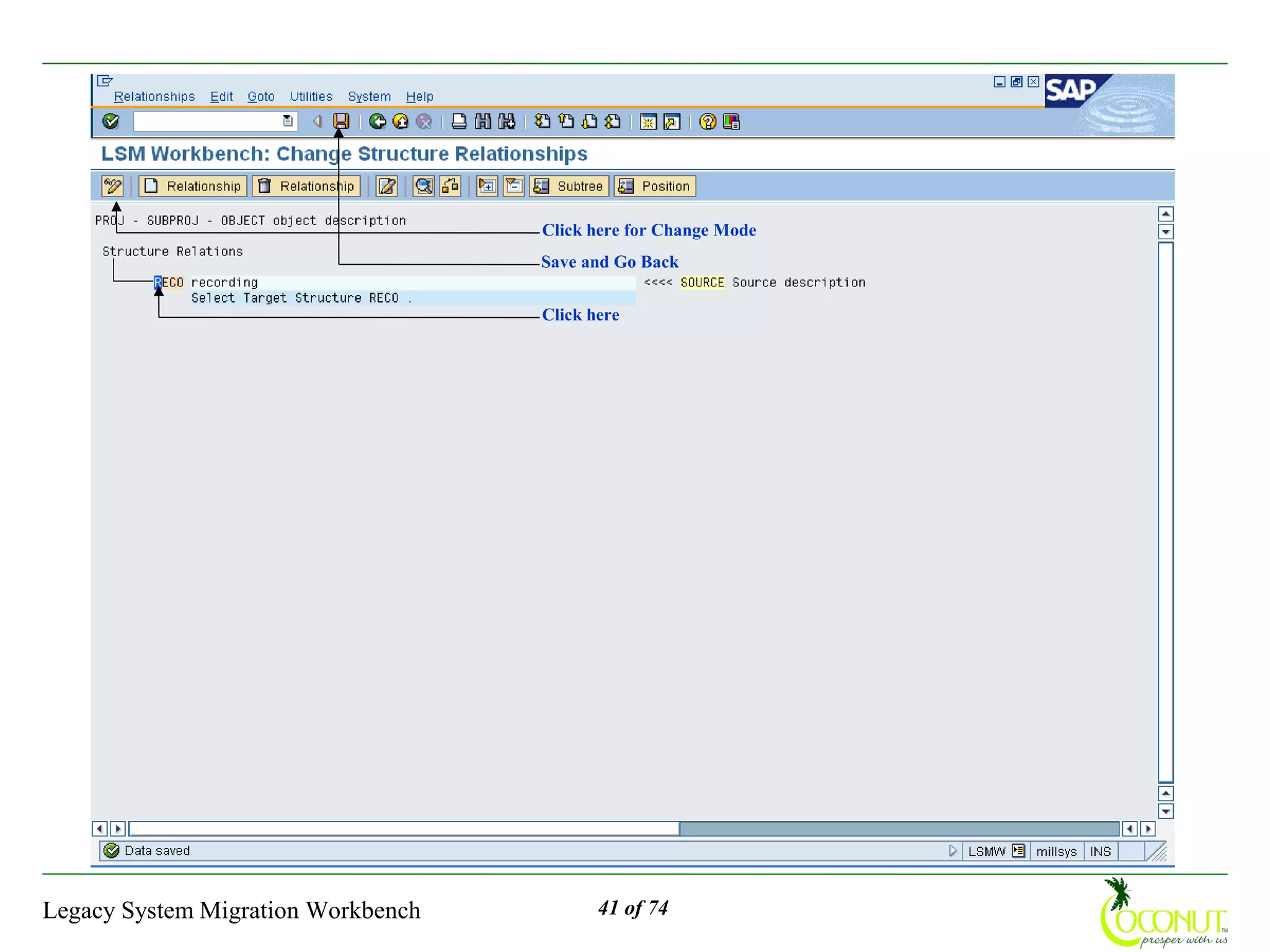Click the Save floppy disk icon
The image size is (1270, 952).
tap(341, 121)
